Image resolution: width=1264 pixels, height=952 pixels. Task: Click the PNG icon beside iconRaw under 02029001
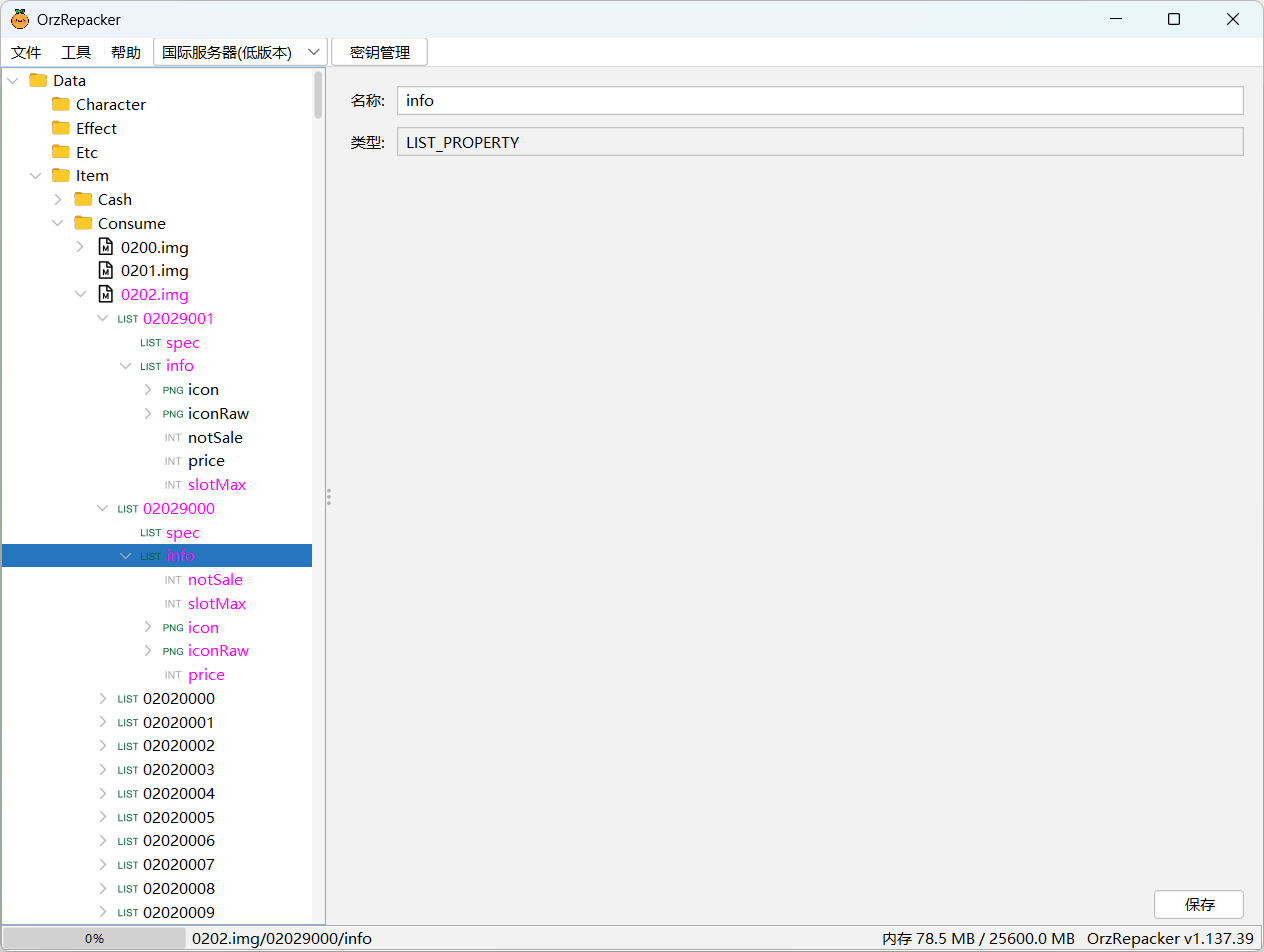click(173, 414)
